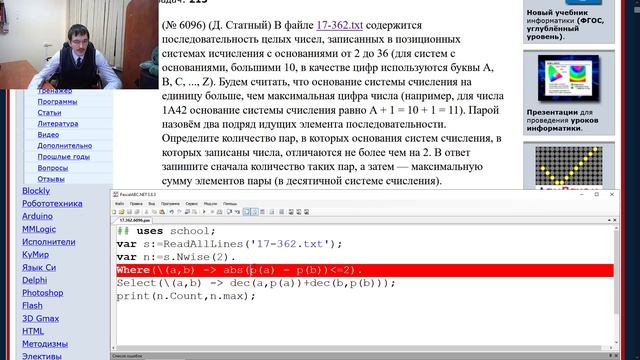This screenshot has width=640, height=360.
Task: Run the program with the play triangle icon
Action: tap(204, 212)
